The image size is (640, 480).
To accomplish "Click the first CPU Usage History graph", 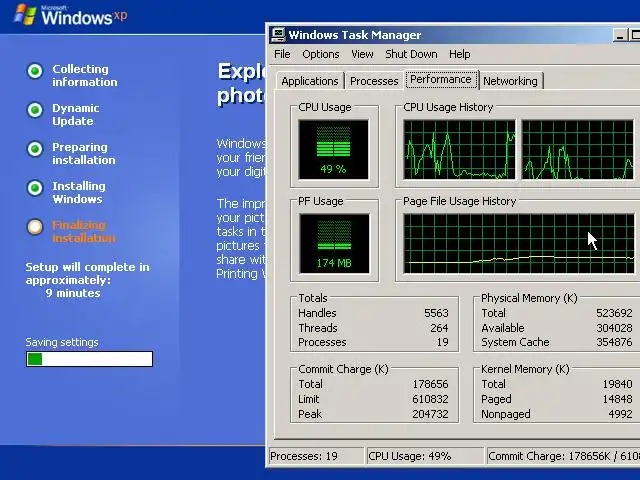I will pyautogui.click(x=459, y=149).
